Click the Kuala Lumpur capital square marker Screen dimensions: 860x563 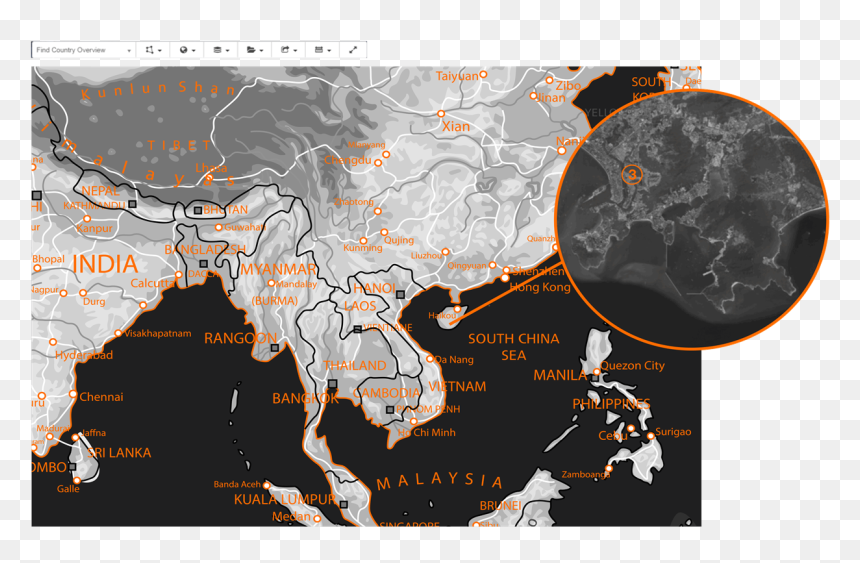[343, 504]
